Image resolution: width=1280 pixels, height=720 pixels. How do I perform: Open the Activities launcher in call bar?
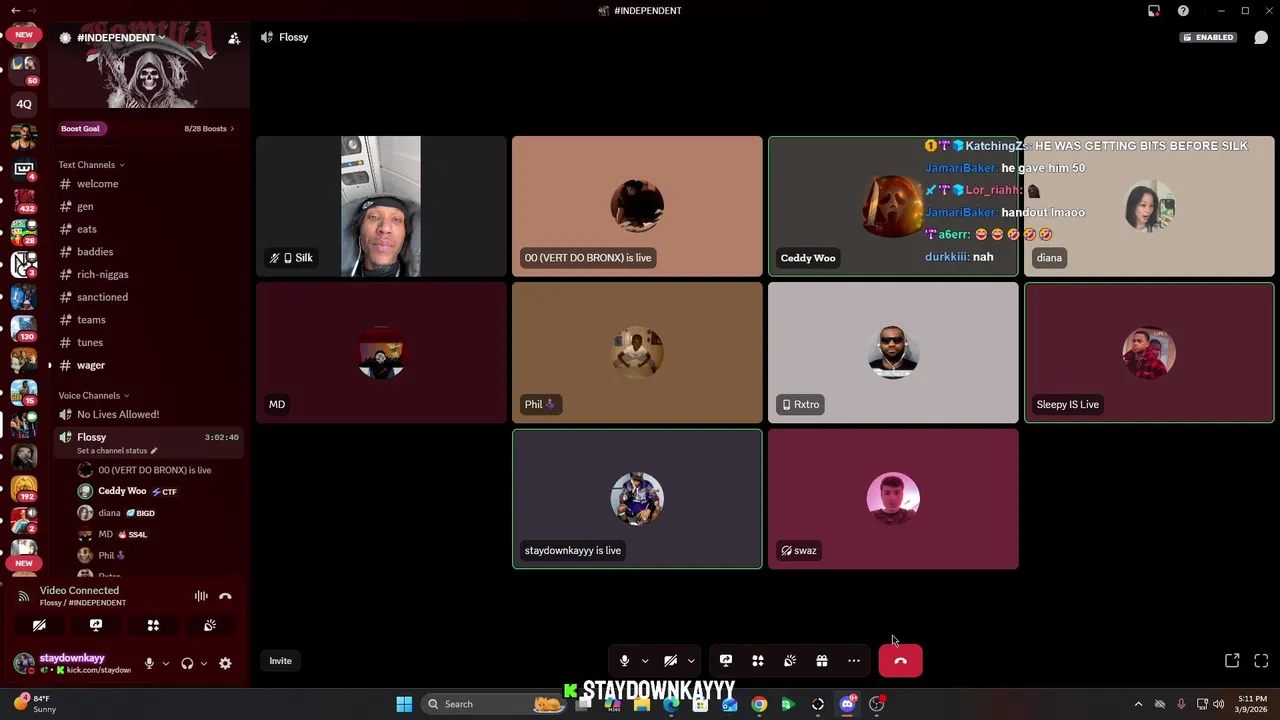tap(758, 661)
